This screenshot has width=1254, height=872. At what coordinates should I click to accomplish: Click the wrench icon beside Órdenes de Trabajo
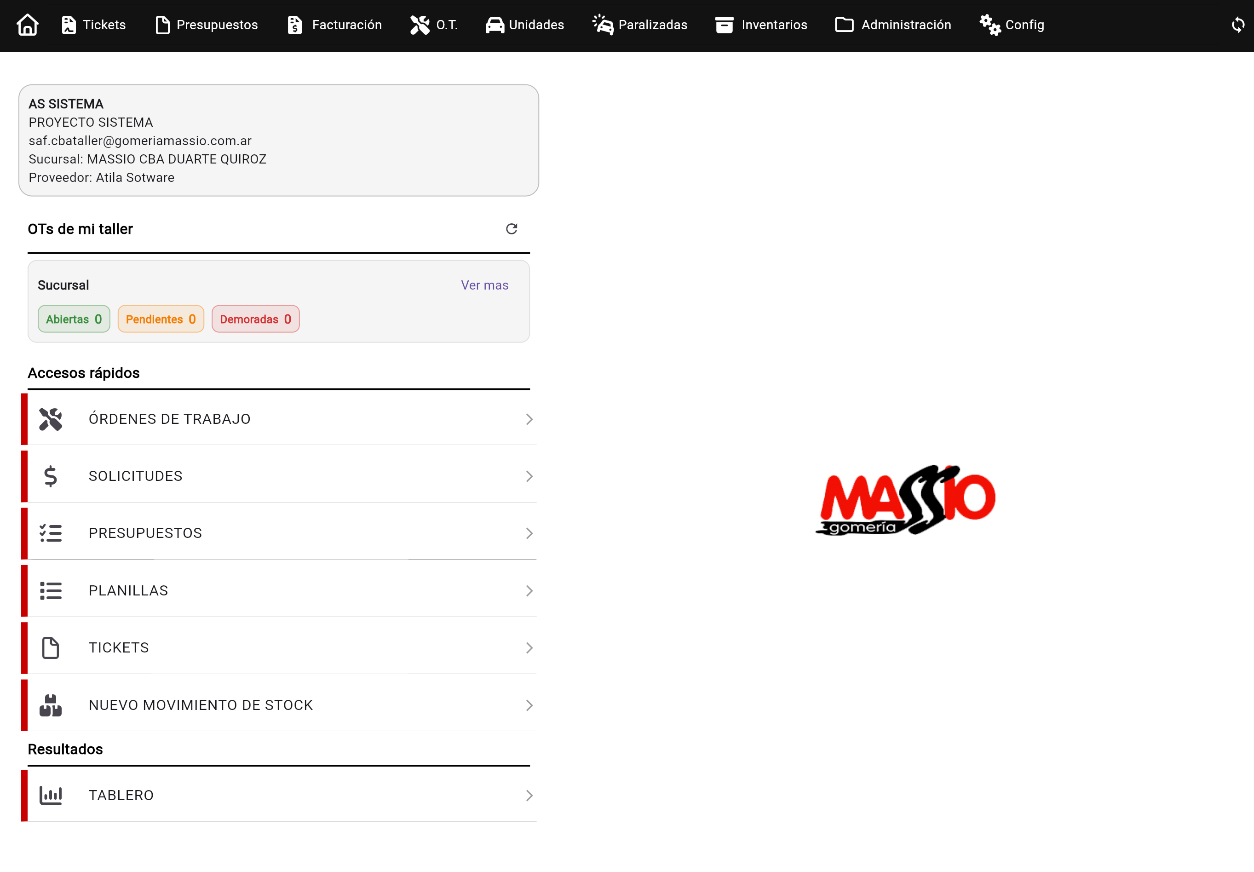pyautogui.click(x=51, y=419)
